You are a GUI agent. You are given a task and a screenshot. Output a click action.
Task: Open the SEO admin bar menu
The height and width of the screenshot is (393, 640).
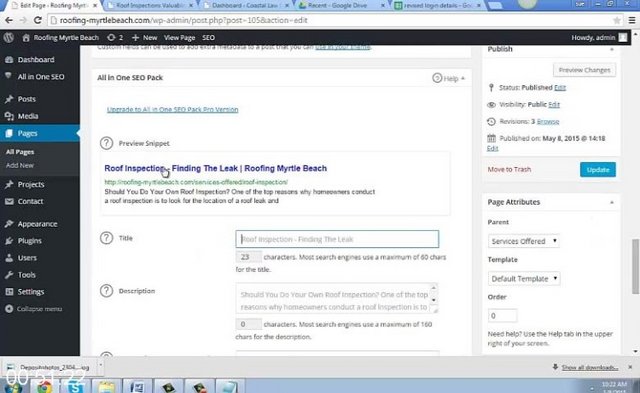pos(208,38)
